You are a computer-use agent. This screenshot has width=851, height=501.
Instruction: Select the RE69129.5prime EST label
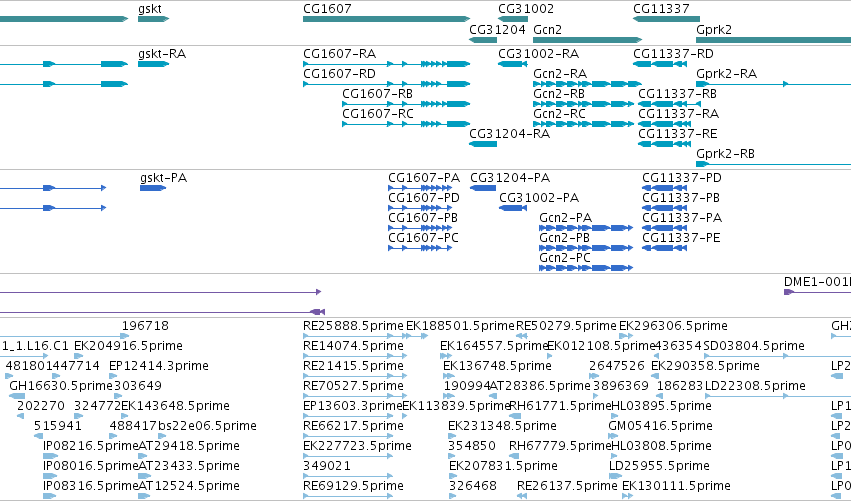[x=353, y=486]
